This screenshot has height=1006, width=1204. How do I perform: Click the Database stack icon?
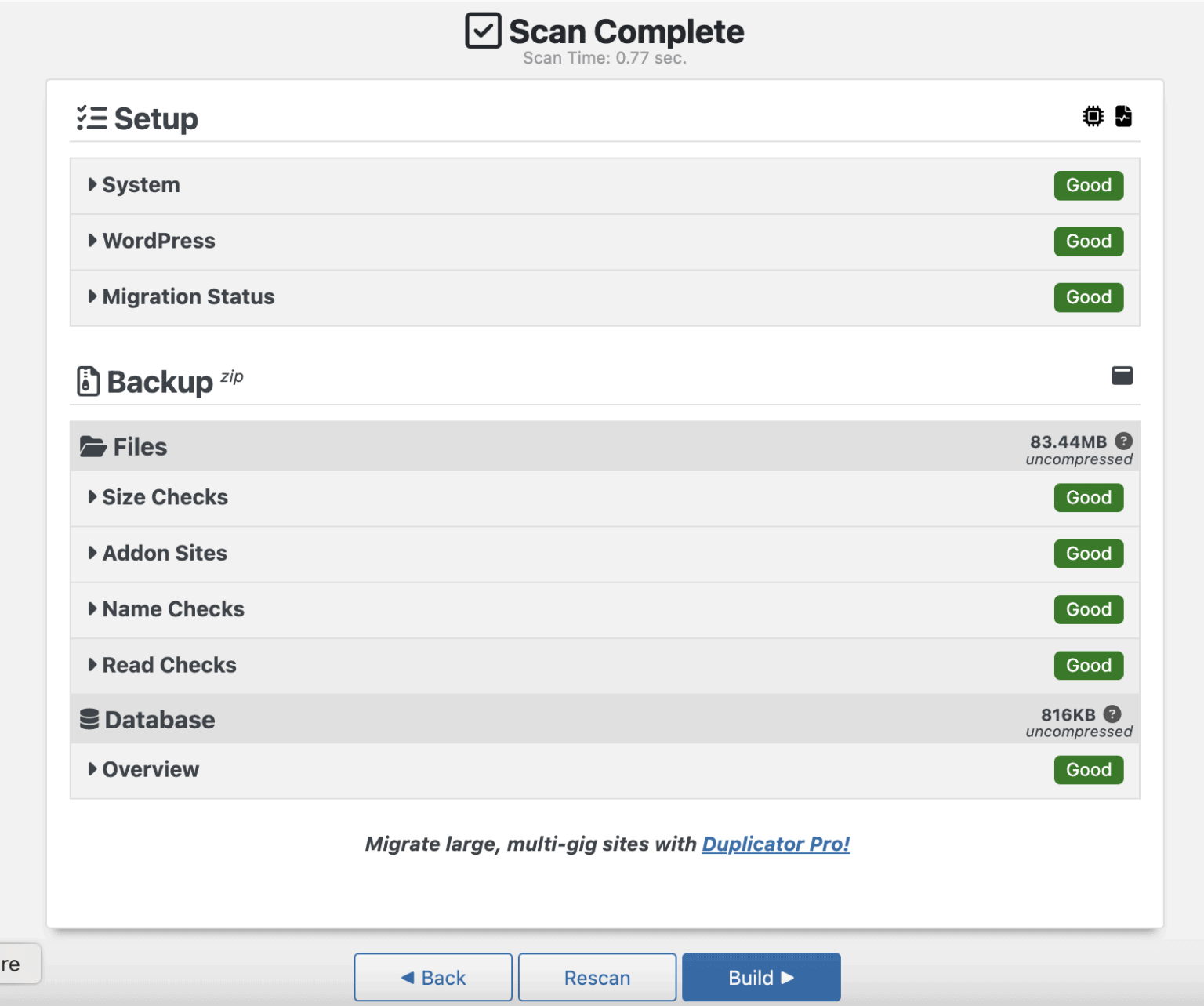[x=89, y=719]
